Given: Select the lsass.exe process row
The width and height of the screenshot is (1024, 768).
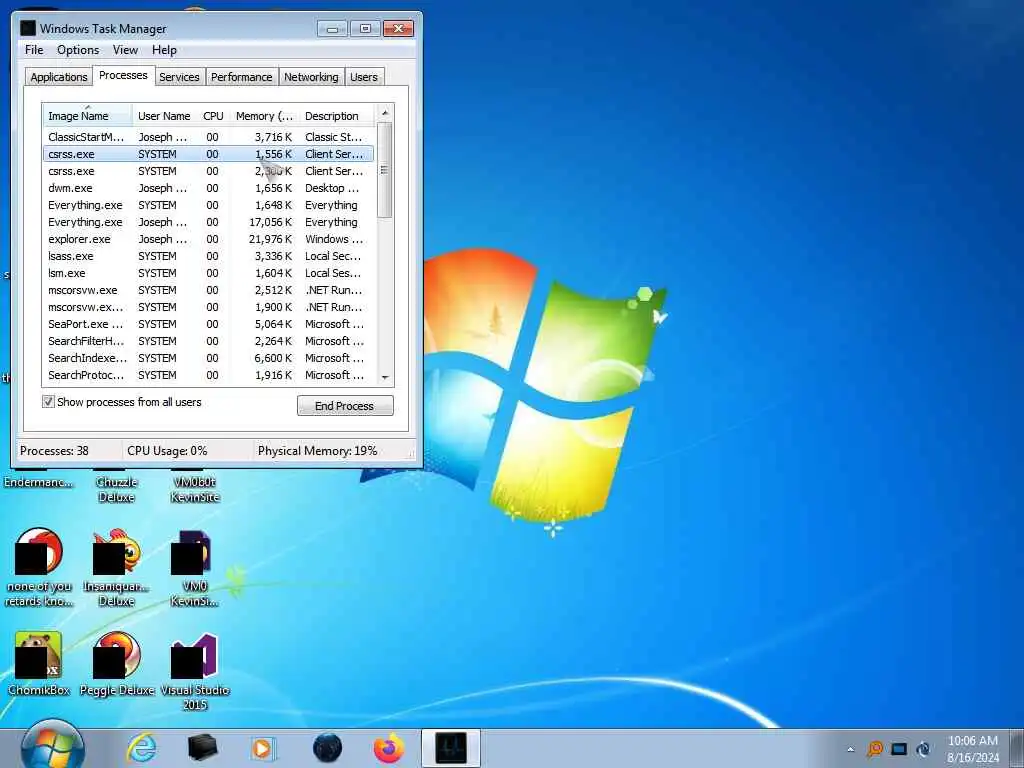Looking at the screenshot, I should point(209,256).
